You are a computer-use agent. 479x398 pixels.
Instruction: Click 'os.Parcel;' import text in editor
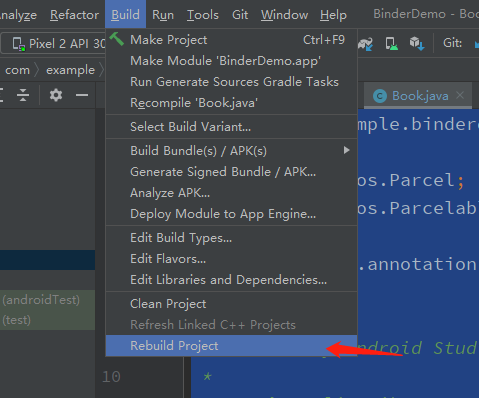coord(411,180)
